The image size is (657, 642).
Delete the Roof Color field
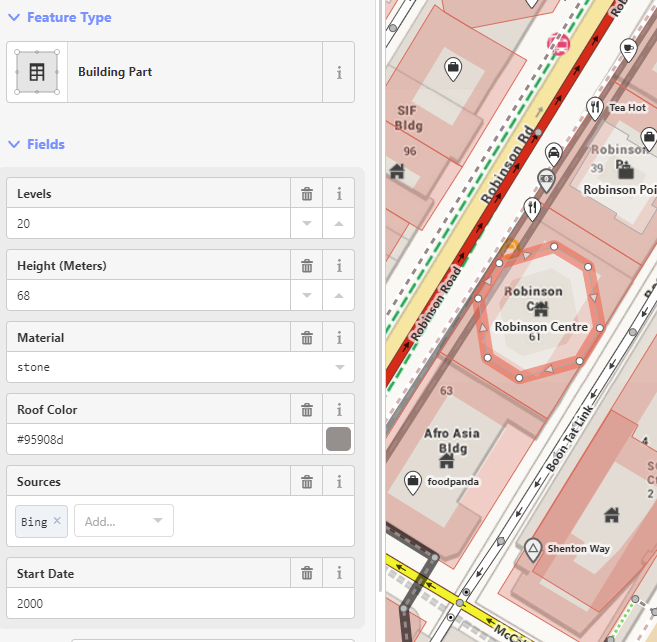coord(307,409)
